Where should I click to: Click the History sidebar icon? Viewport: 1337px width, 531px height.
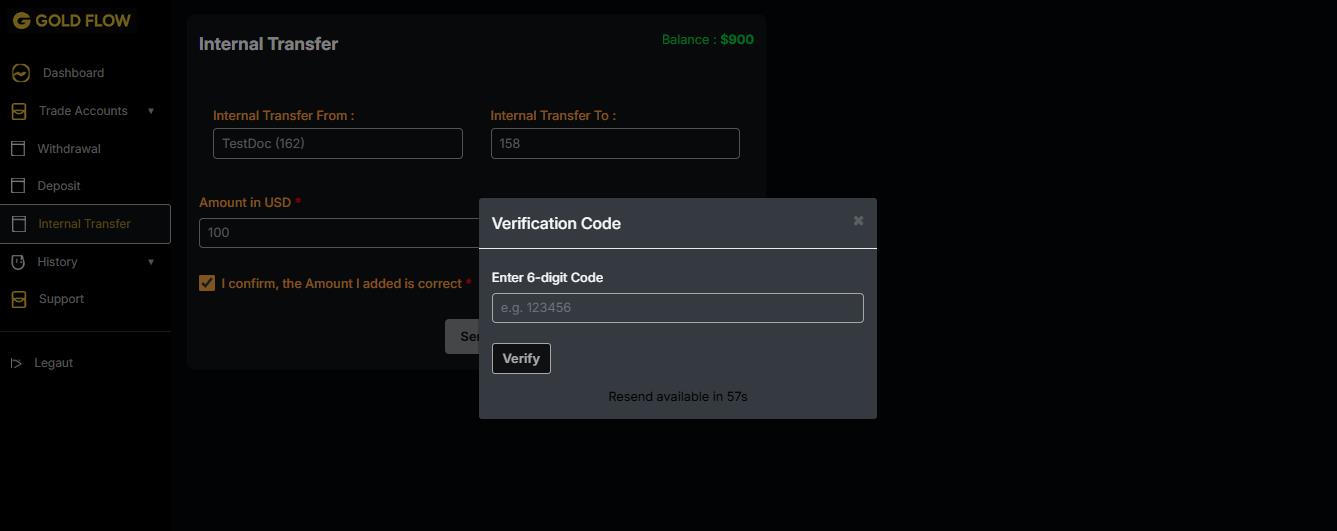tap(18, 262)
